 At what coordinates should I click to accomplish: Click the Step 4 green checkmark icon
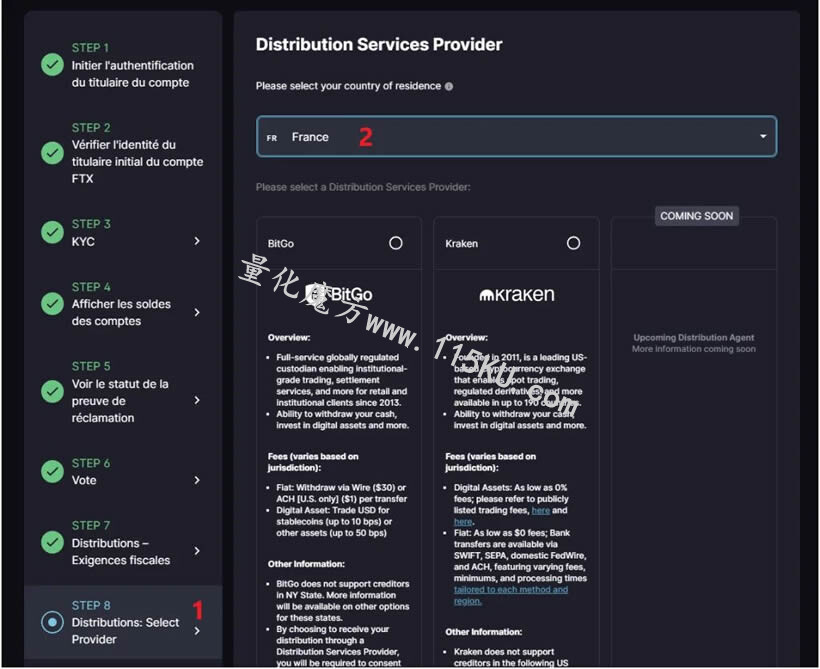52,304
